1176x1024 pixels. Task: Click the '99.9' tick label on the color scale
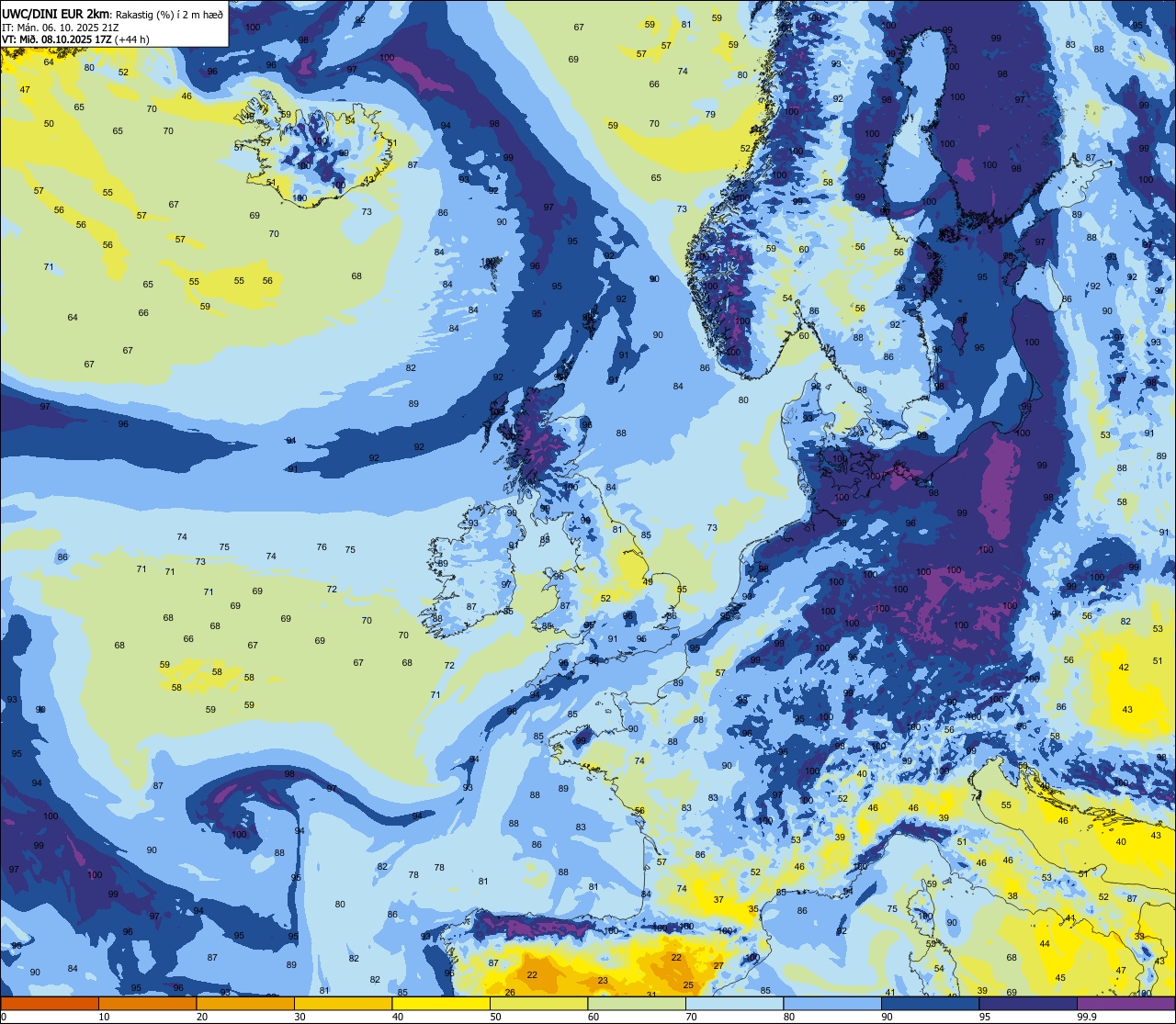tap(1087, 1017)
